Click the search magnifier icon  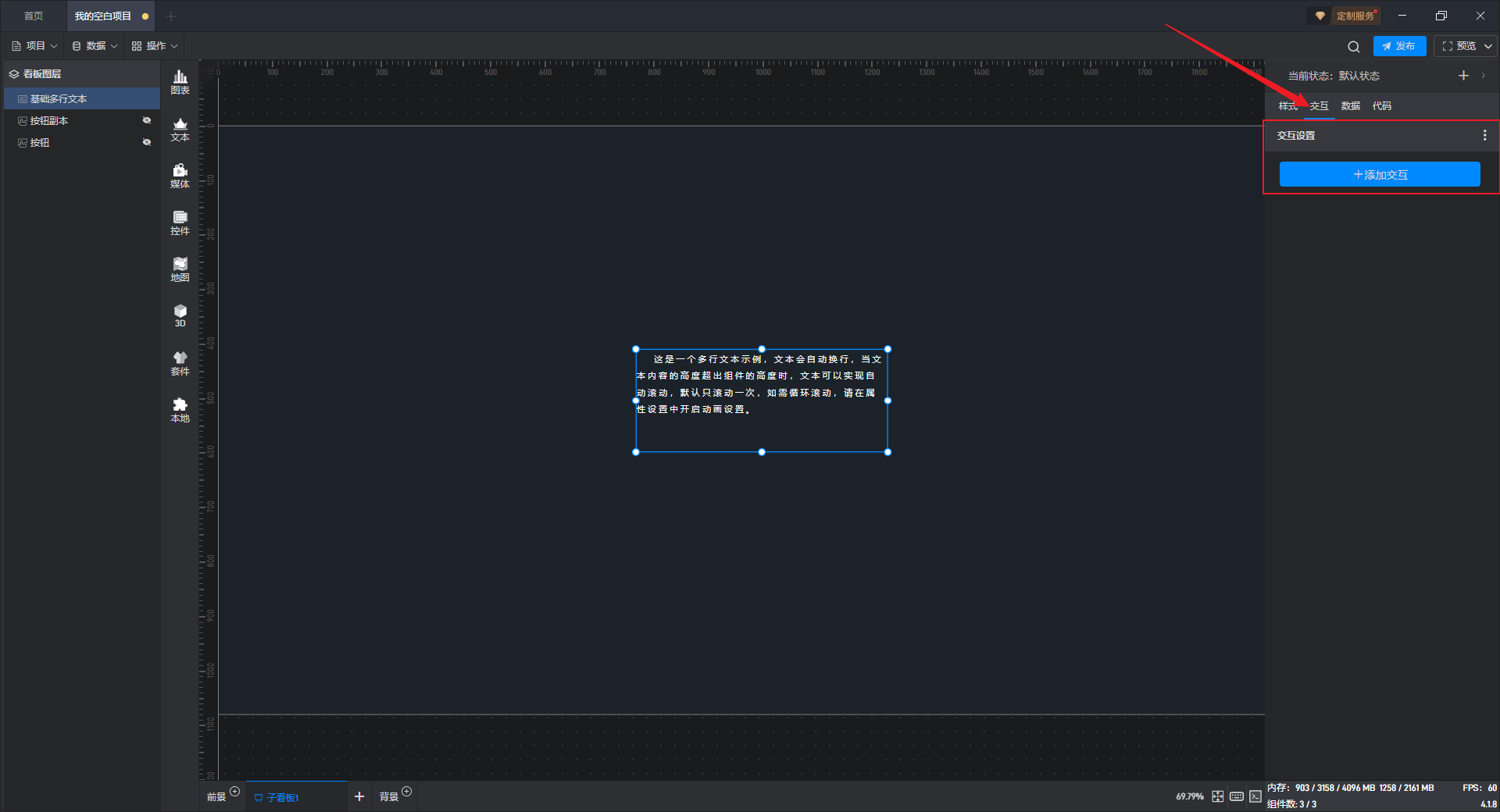click(x=1354, y=46)
